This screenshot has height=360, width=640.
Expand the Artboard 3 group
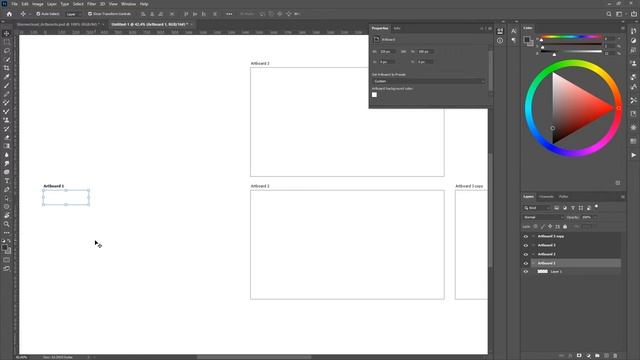pos(533,245)
